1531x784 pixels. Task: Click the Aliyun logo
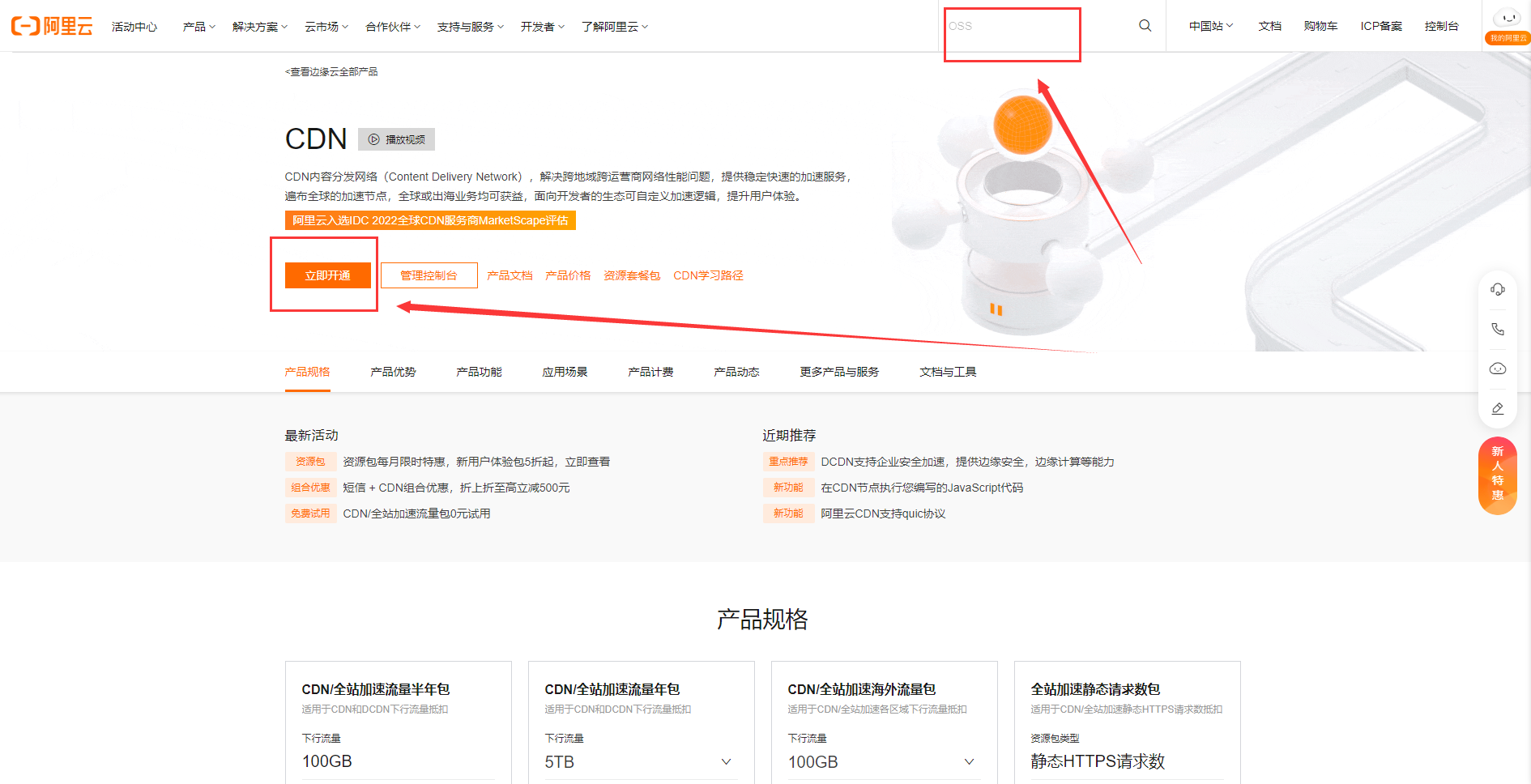click(52, 26)
